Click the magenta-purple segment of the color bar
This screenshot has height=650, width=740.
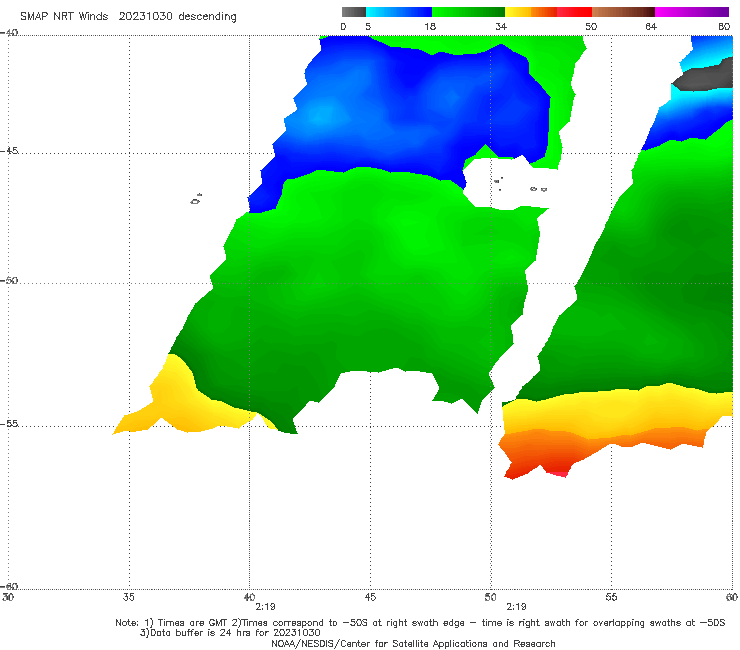[692, 12]
